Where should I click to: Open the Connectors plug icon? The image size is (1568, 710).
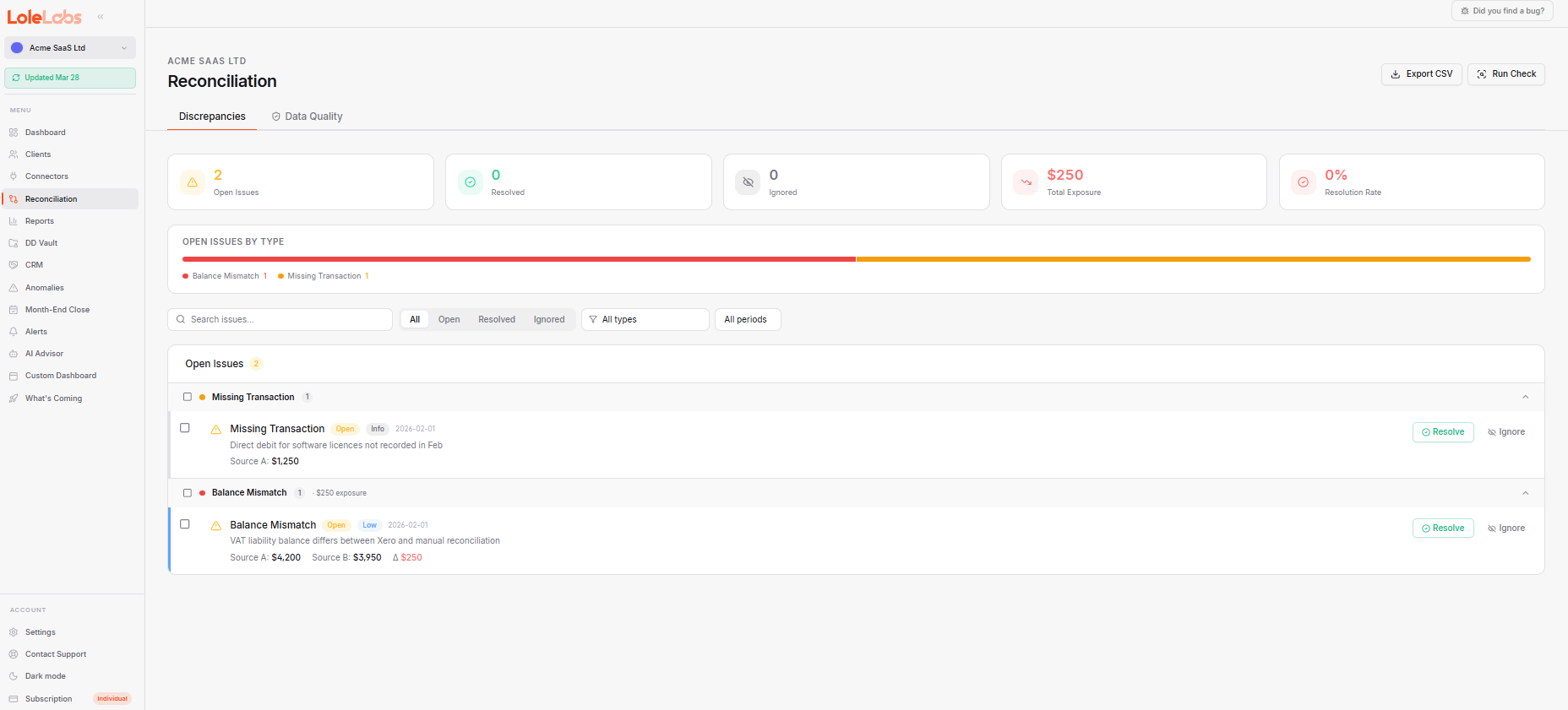14,176
